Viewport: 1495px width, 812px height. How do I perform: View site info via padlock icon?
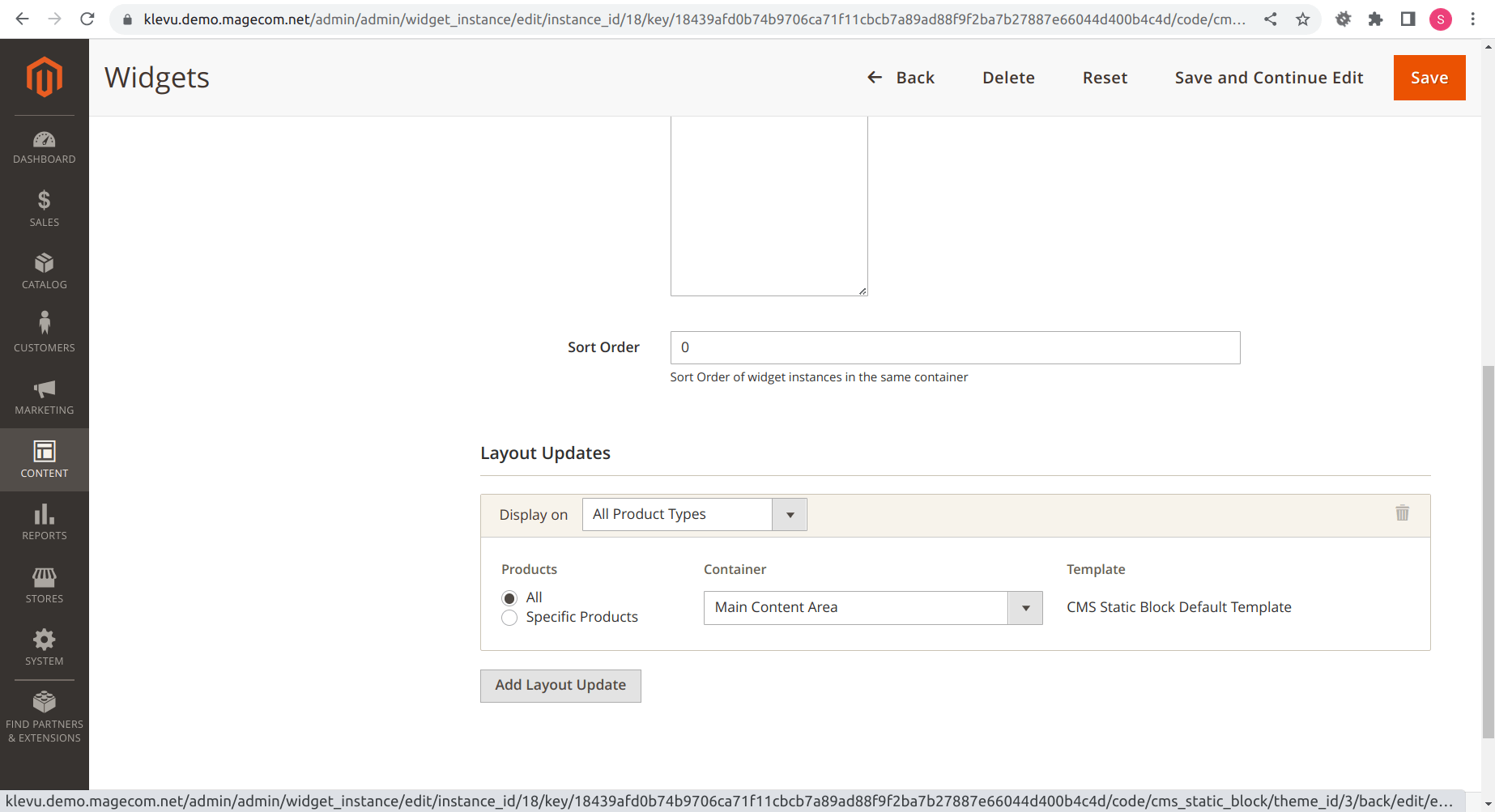(x=127, y=19)
